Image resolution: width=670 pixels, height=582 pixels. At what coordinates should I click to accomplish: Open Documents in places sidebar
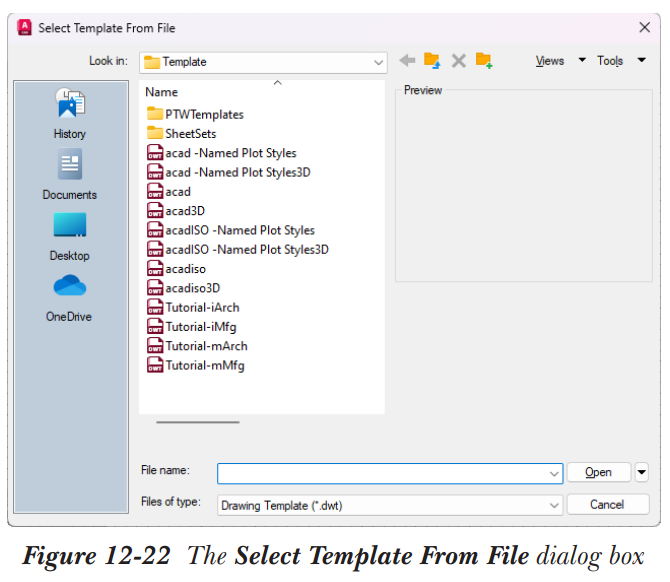tap(70, 174)
